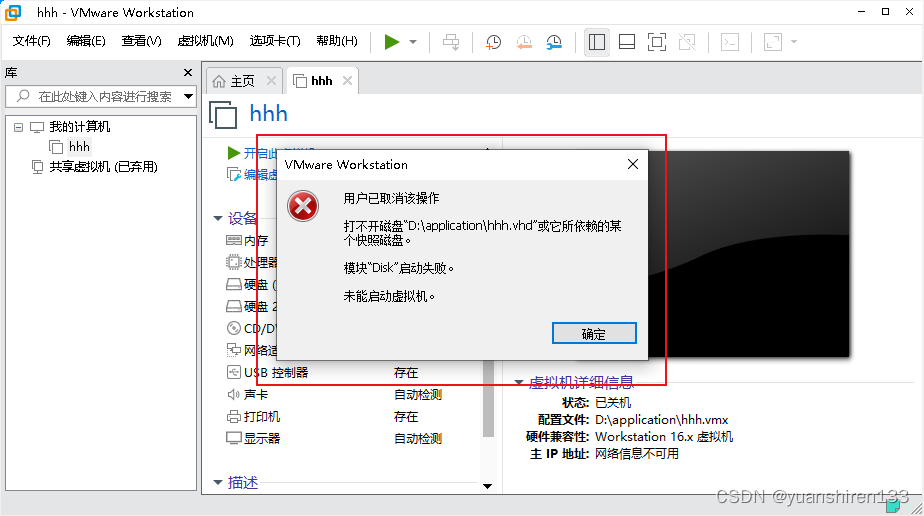Select the USB 控制器 device row
924x516 pixels.
coord(351,372)
